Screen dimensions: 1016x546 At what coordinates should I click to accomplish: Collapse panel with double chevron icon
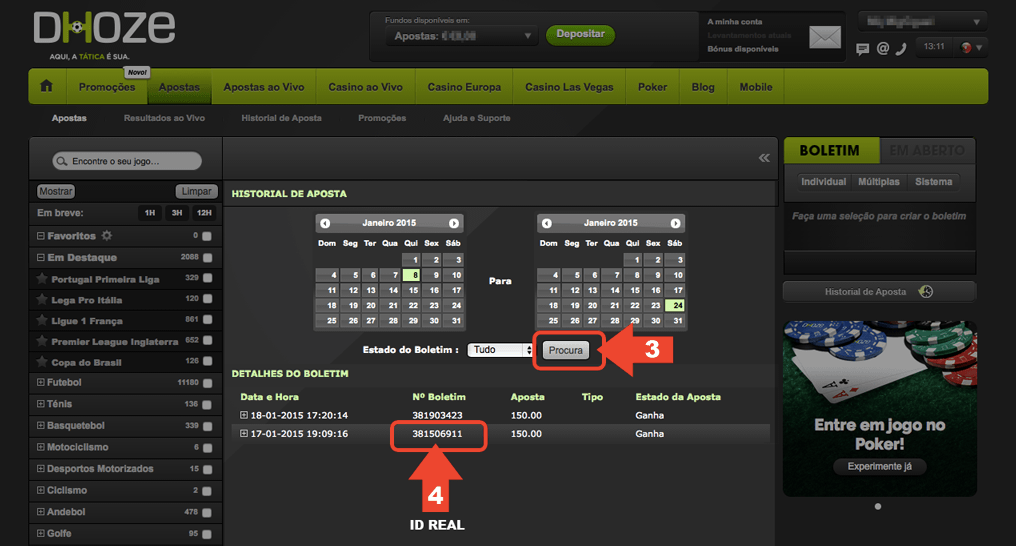[764, 158]
